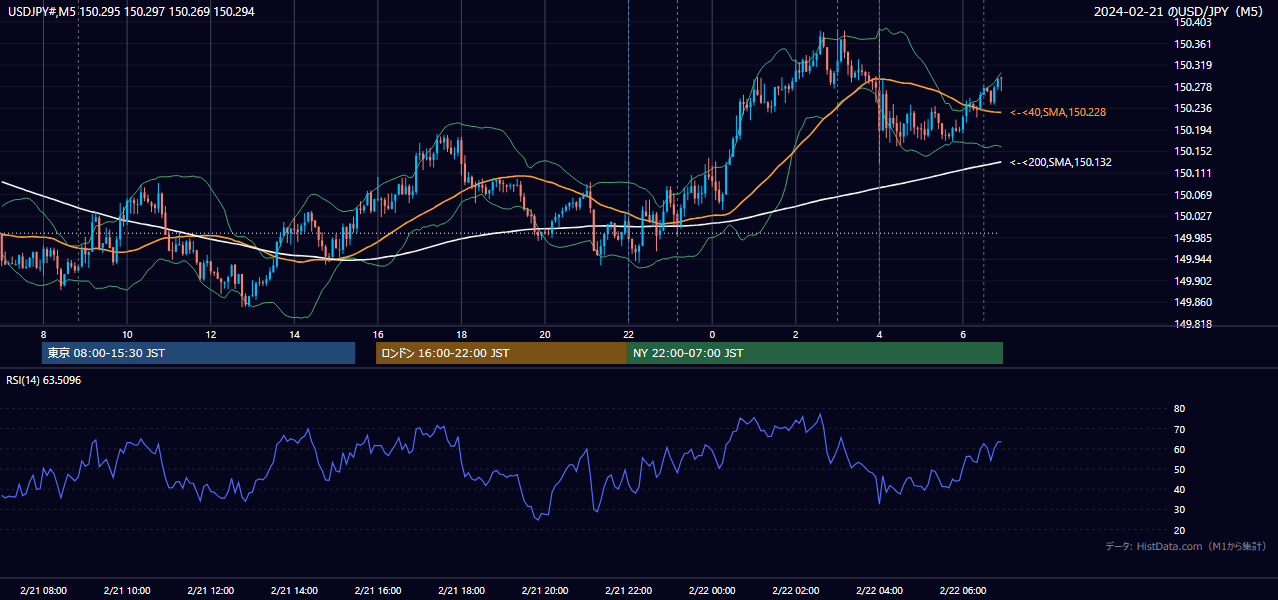The width and height of the screenshot is (1278, 600).
Task: Click the bottom time label 2/21 12:00
Action: click(210, 591)
